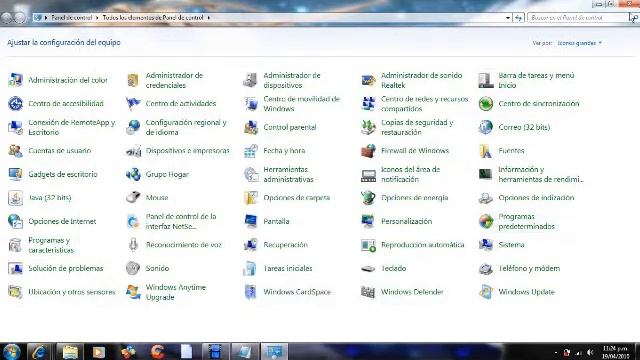Image resolution: width=640 pixels, height=360 pixels.
Task: Open Centro de actividades flag icon
Action: tap(133, 104)
